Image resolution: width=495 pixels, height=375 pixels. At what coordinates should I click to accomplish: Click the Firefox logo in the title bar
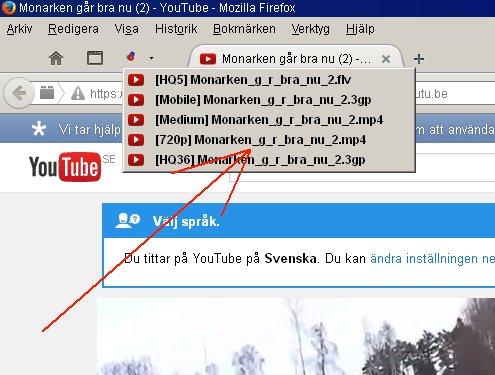(x=8, y=8)
